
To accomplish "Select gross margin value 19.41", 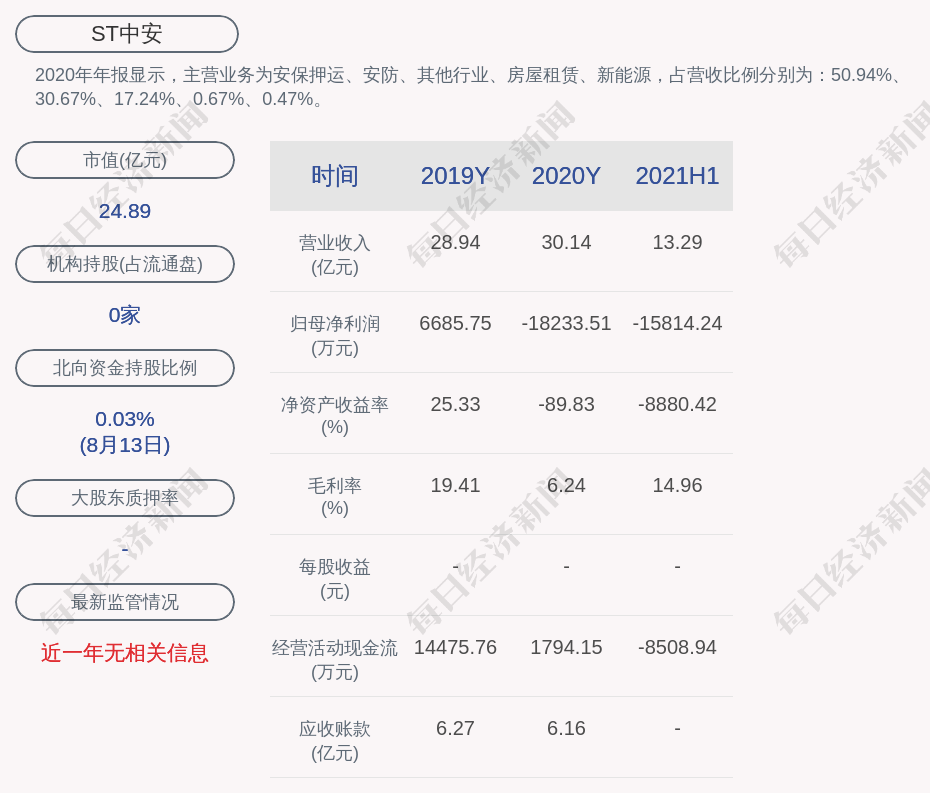I will pos(455,485).
